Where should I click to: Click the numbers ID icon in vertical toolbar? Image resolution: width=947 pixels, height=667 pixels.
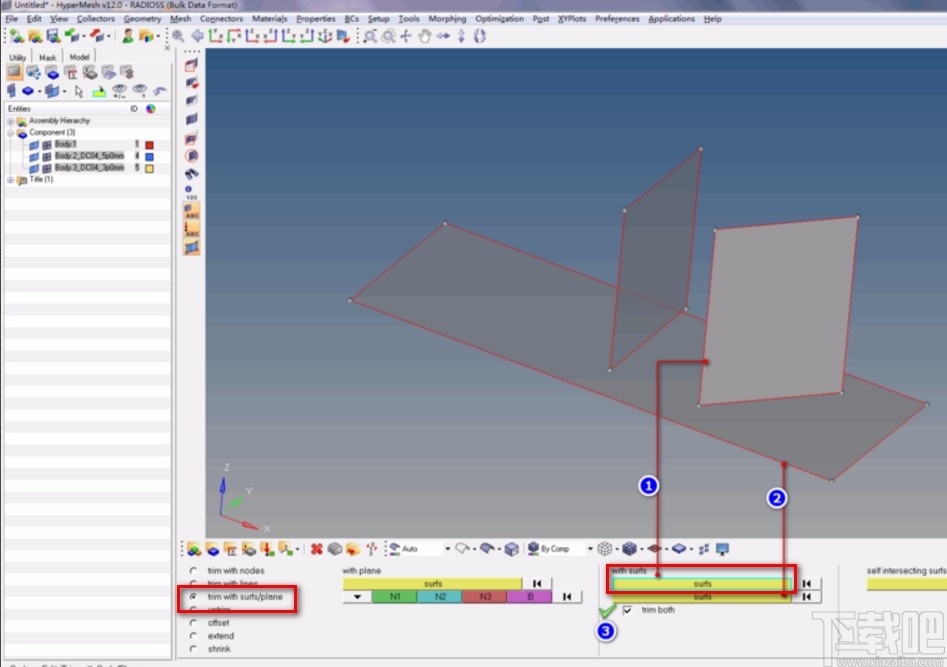191,192
